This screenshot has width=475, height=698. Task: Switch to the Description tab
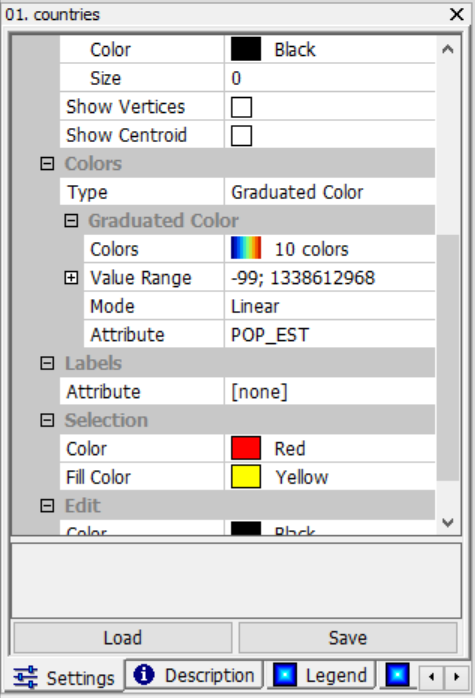pyautogui.click(x=194, y=675)
